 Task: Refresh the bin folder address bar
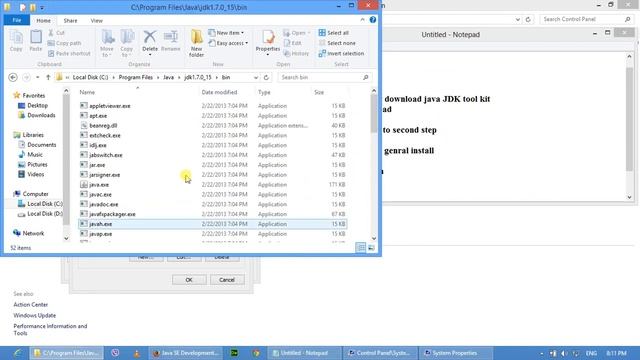(x=266, y=77)
